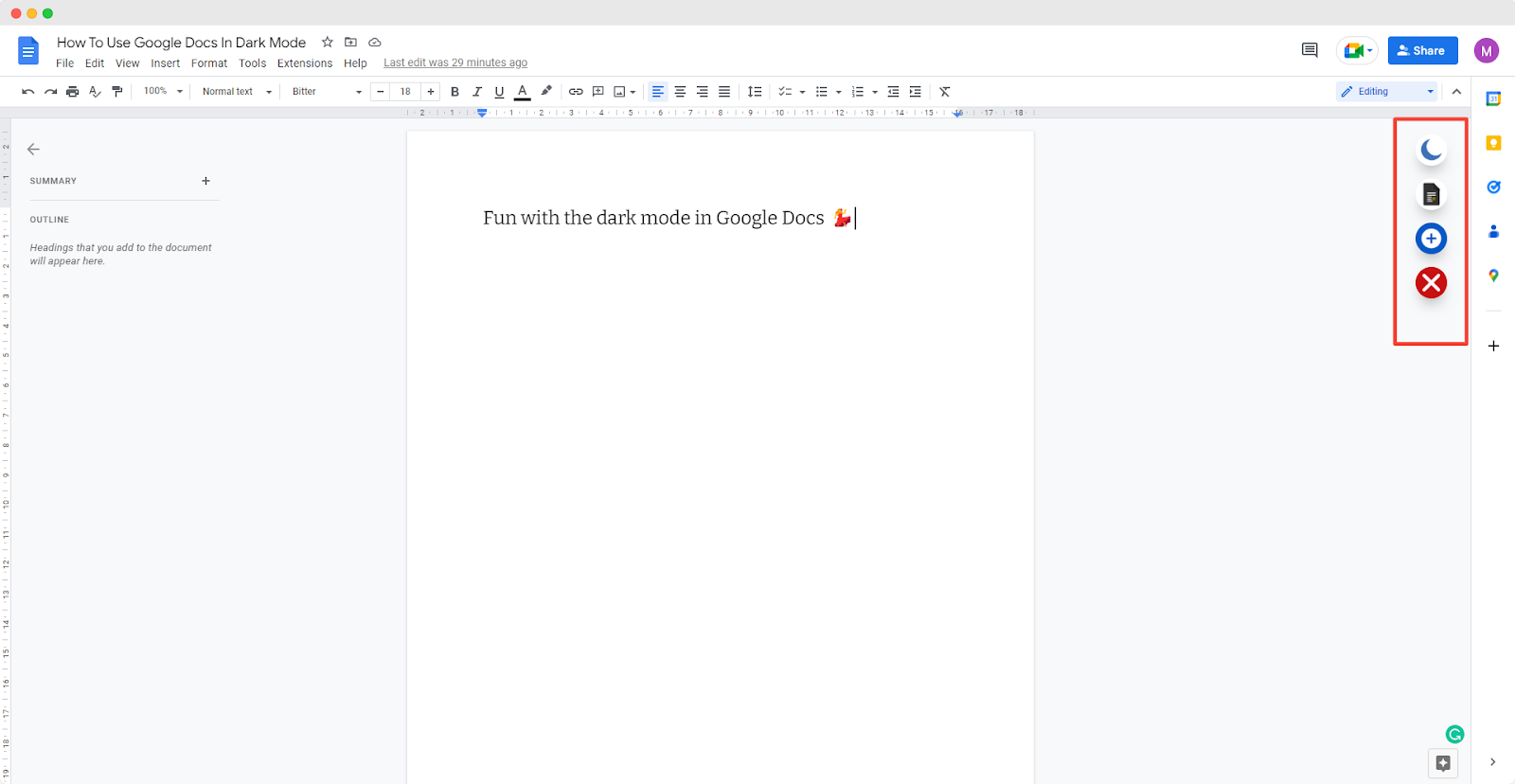Open Contacts in side panel
1515x784 pixels.
coord(1493,231)
